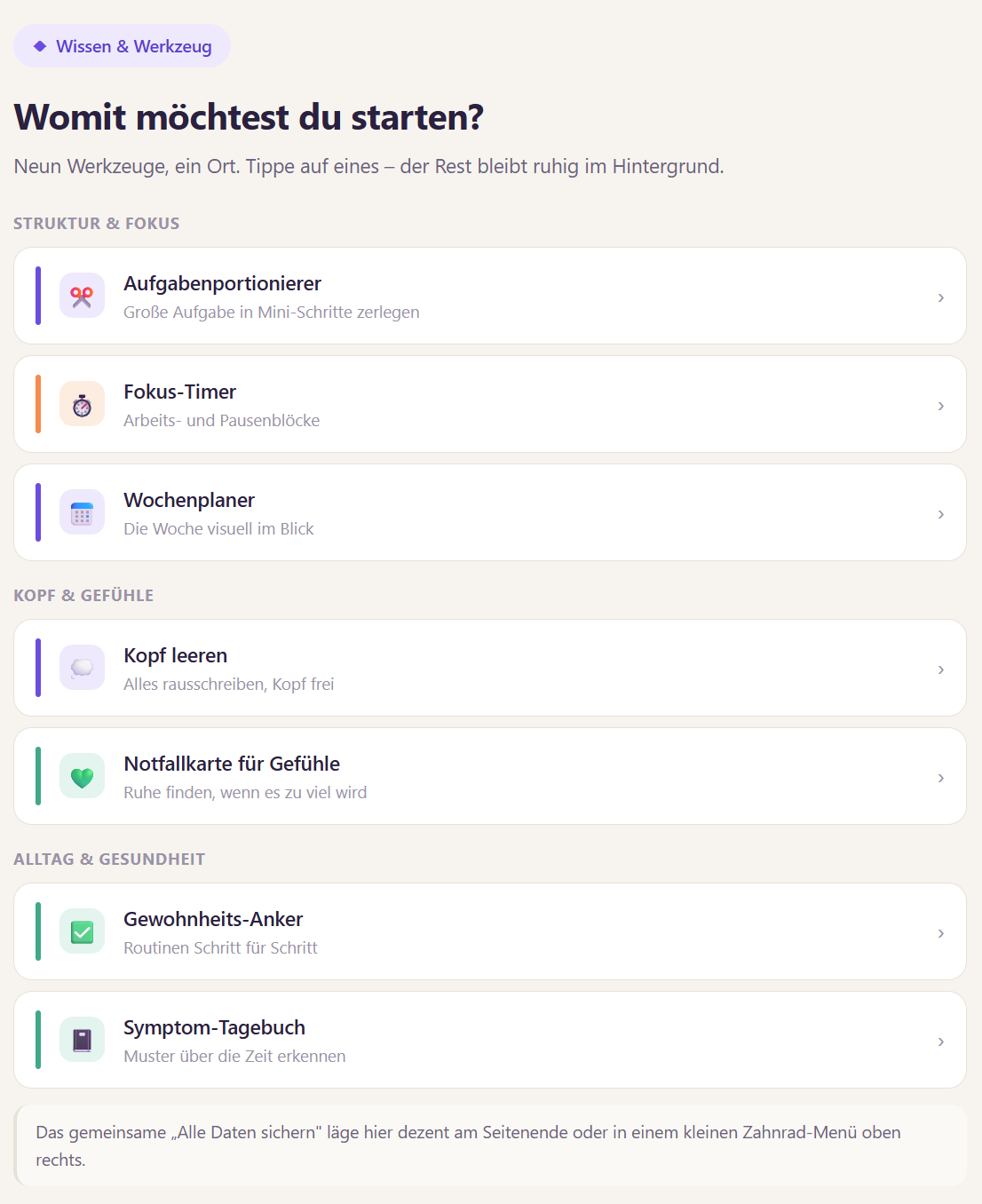Open the Symptom-Tagebuch title
This screenshot has width=982, height=1204.
pos(214,1027)
